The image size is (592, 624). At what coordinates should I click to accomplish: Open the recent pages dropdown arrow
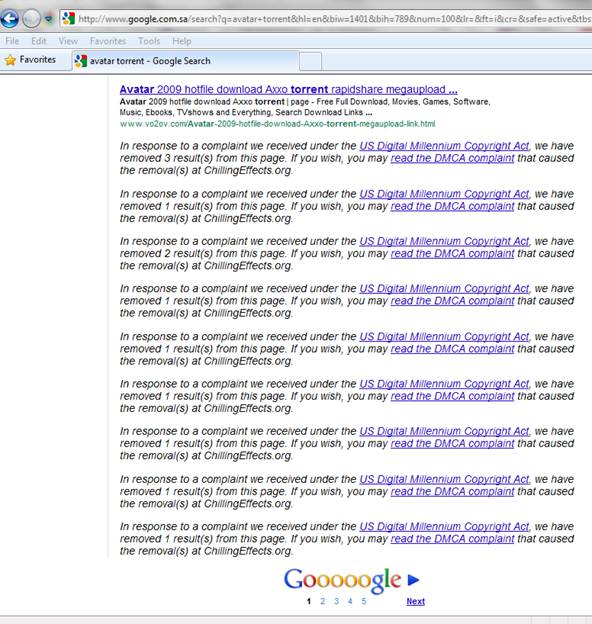click(x=49, y=19)
